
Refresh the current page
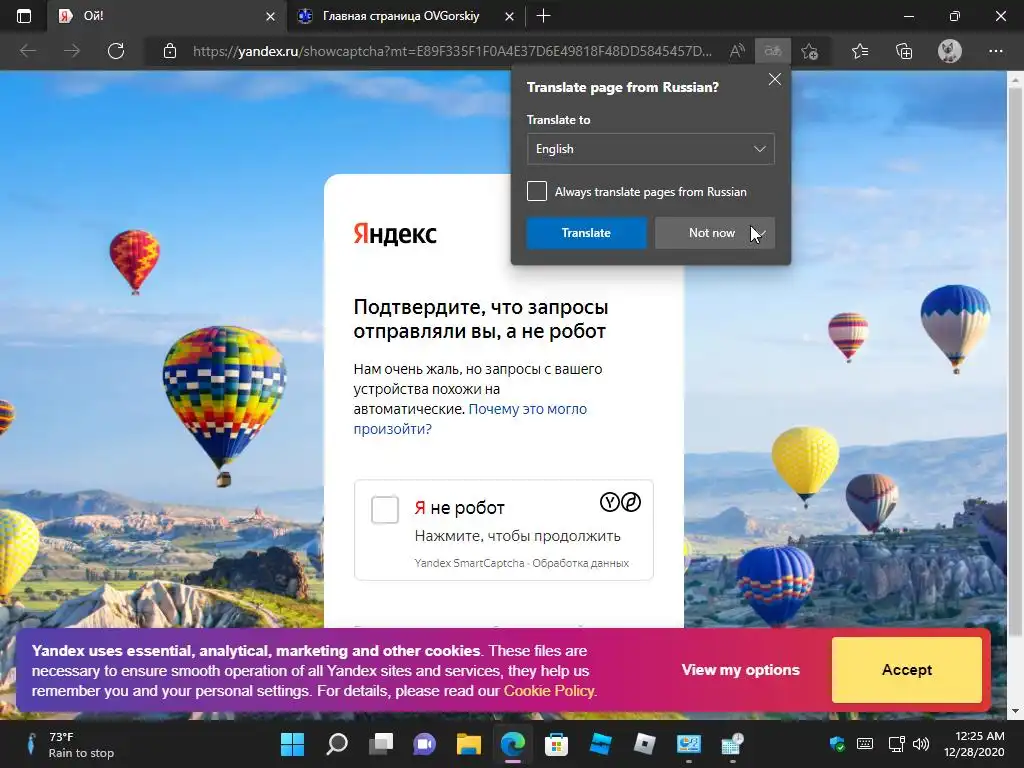[x=116, y=51]
